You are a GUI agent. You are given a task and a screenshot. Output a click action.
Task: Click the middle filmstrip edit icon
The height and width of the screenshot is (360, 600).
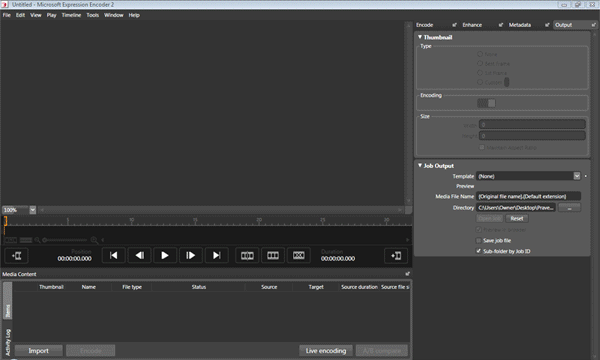click(272, 256)
